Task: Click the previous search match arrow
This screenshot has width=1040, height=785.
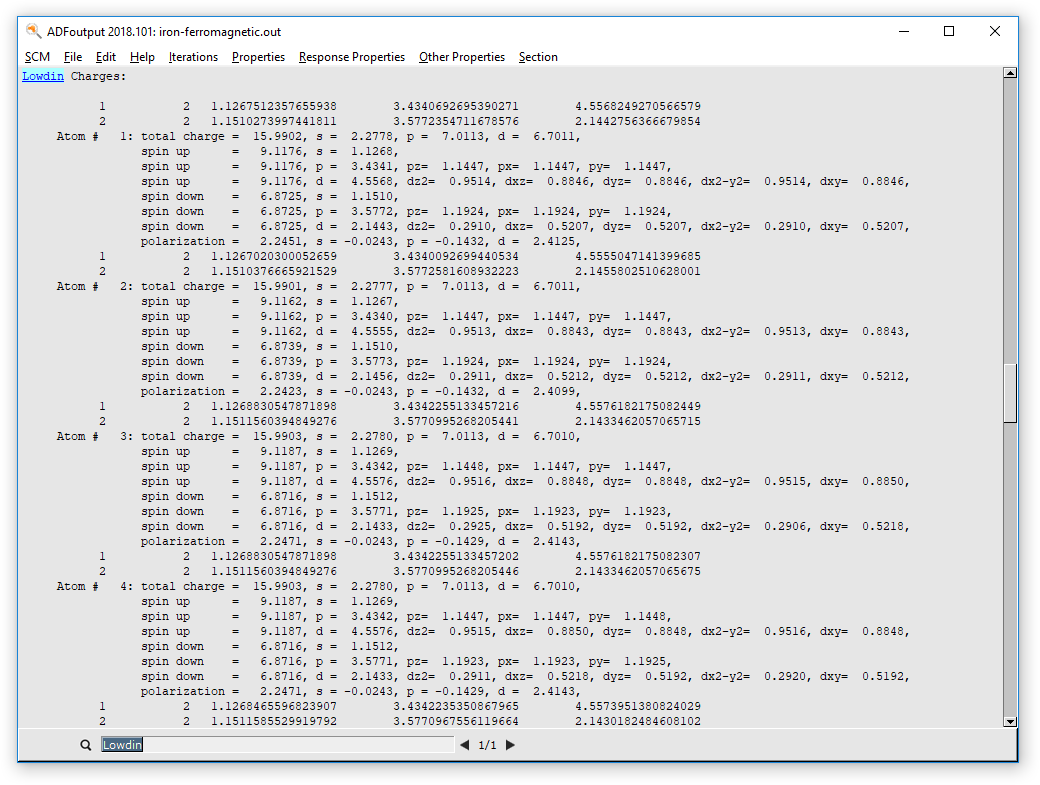Action: [464, 744]
